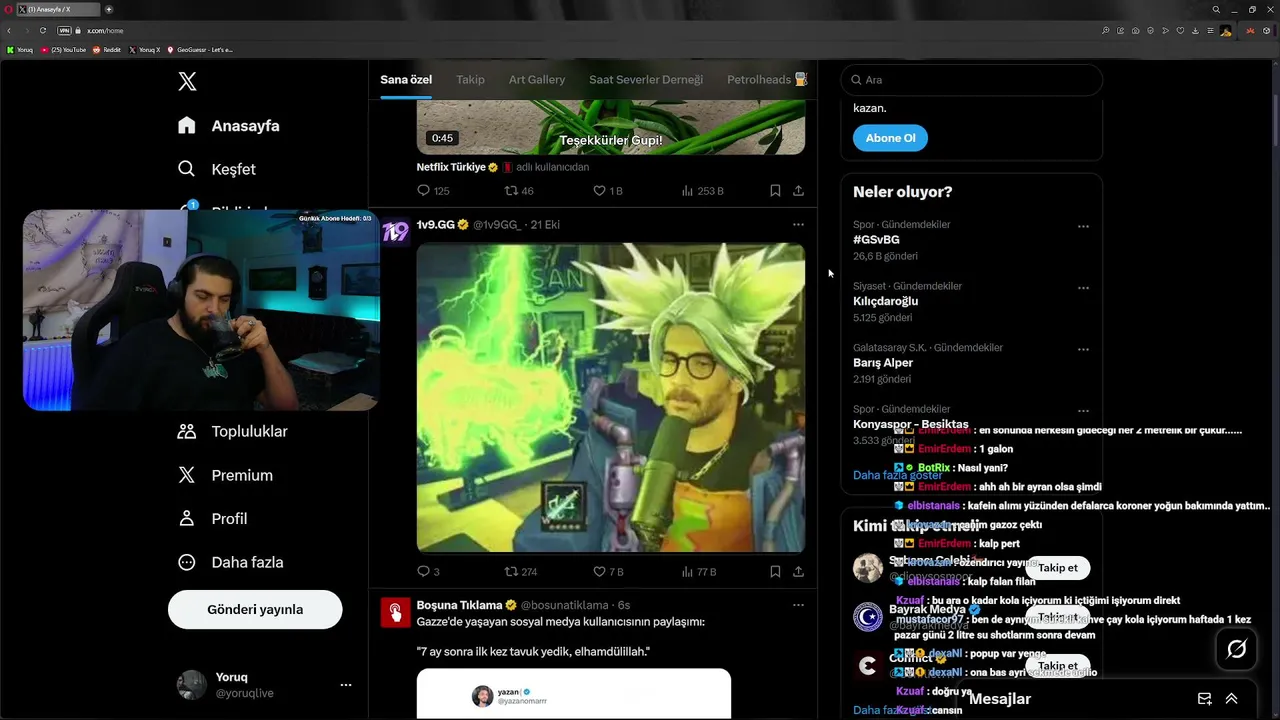Repost the Netflix Türkiye post with 46 reposts
The image size is (1280, 720).
[511, 190]
